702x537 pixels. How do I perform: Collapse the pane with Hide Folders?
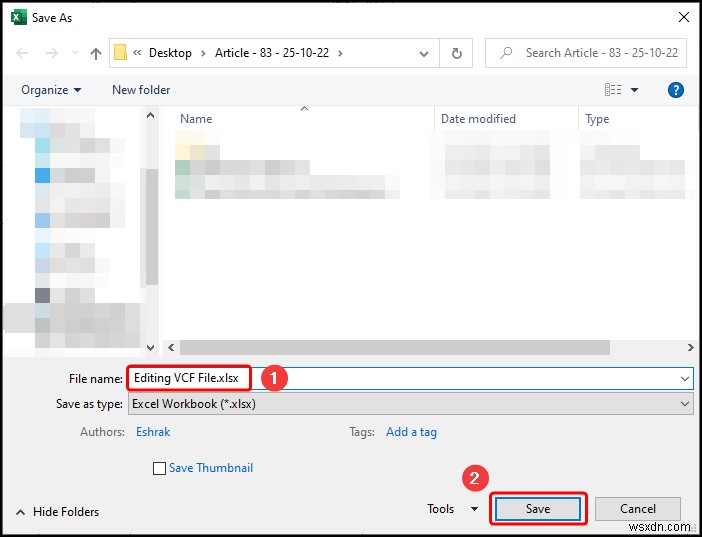click(x=58, y=512)
